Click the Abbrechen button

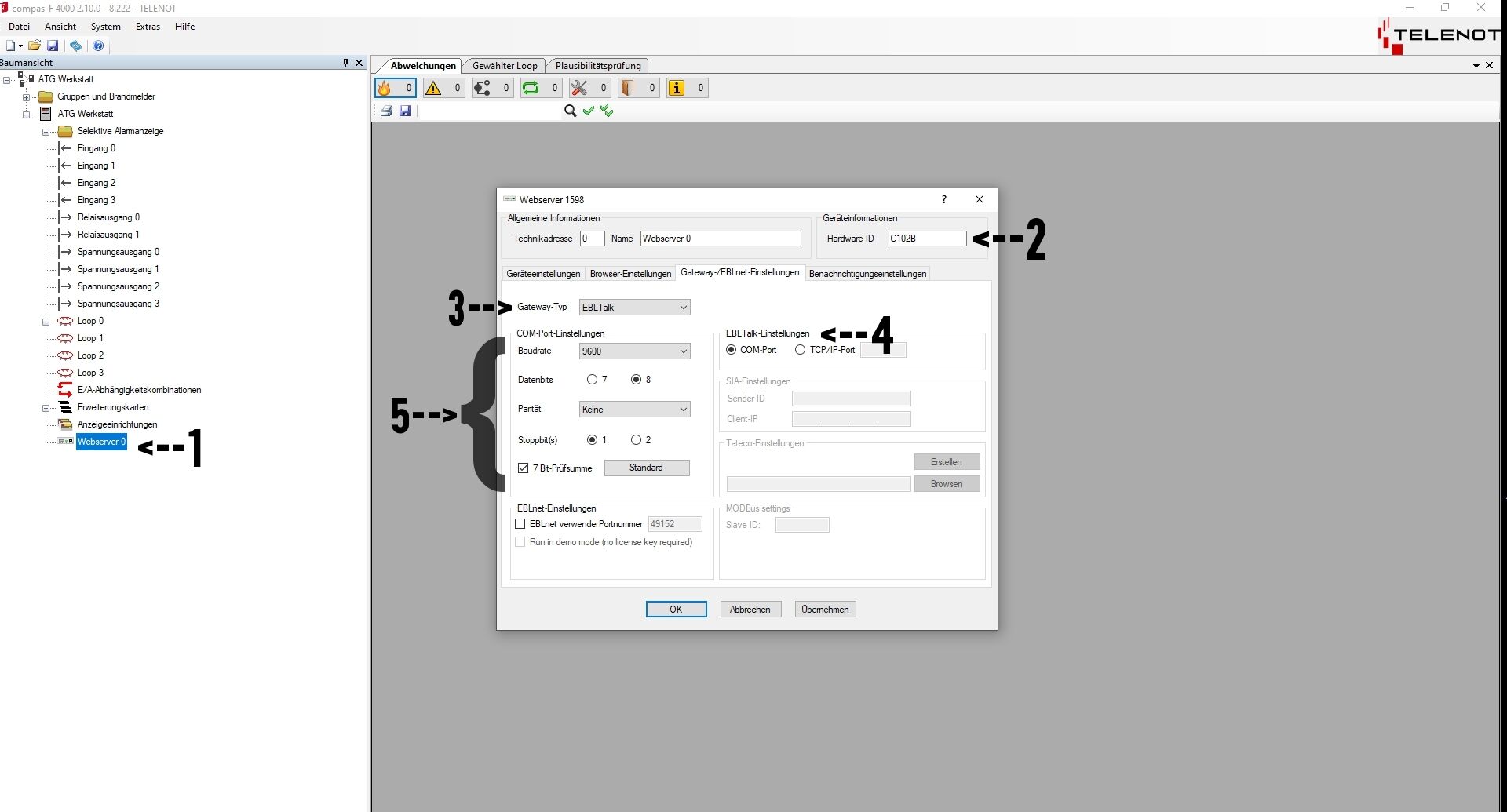(x=750, y=610)
